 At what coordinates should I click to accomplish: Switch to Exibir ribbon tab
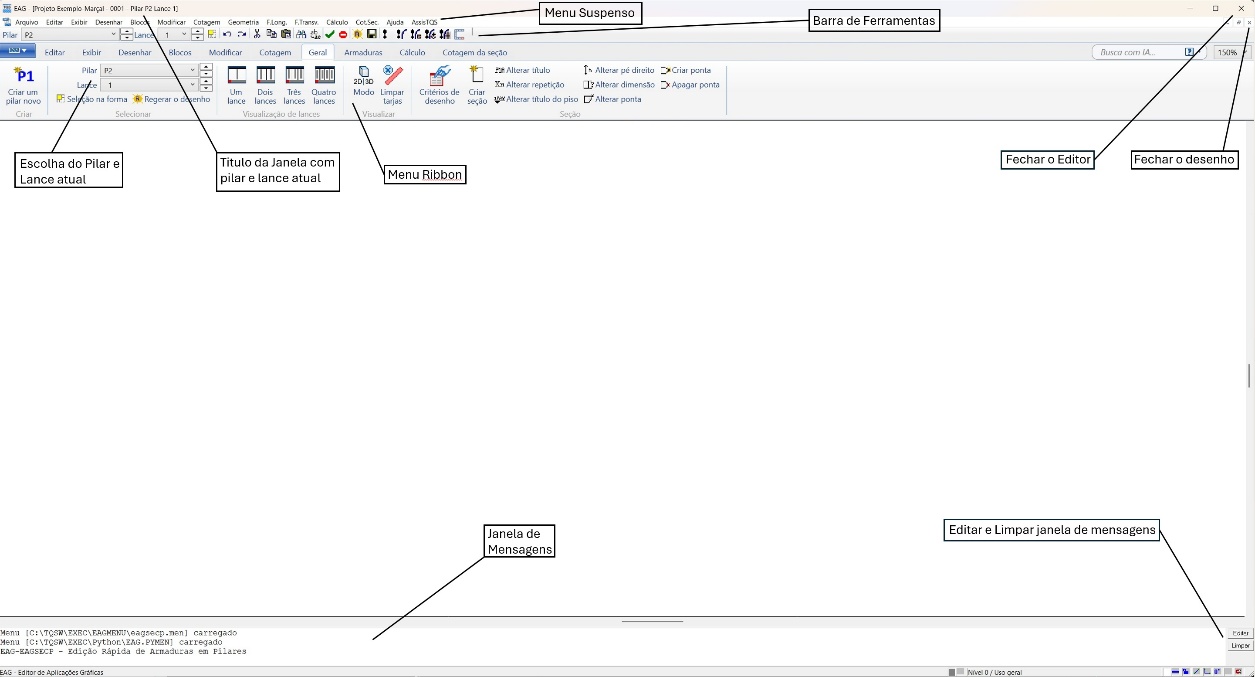[x=91, y=52]
